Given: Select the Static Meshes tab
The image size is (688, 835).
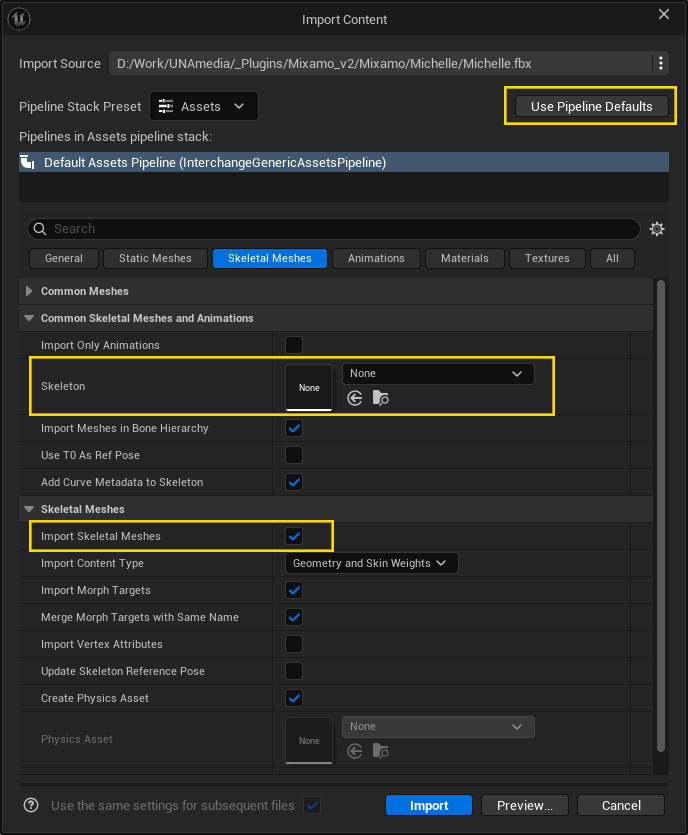Looking at the screenshot, I should [x=155, y=258].
